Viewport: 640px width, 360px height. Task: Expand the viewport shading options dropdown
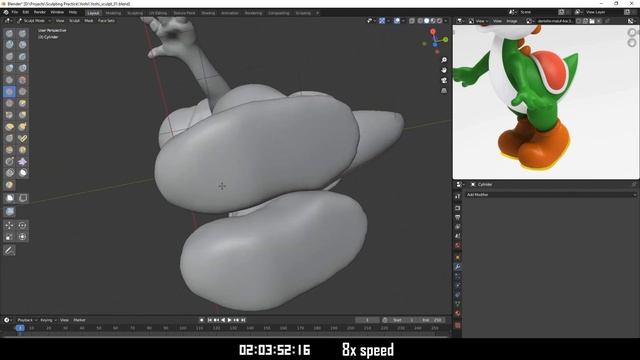[446, 21]
